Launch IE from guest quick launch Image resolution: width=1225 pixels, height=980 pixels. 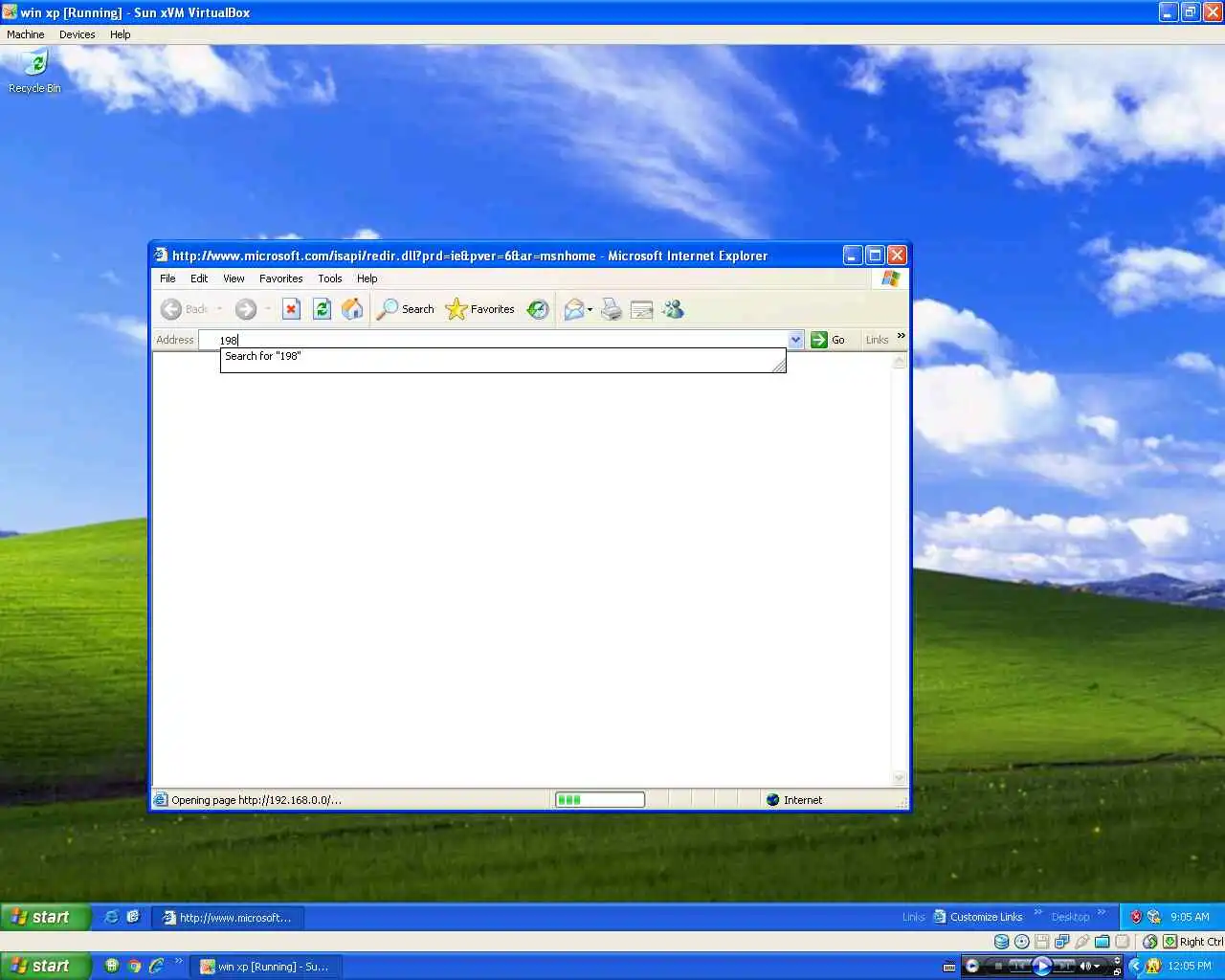(111, 917)
